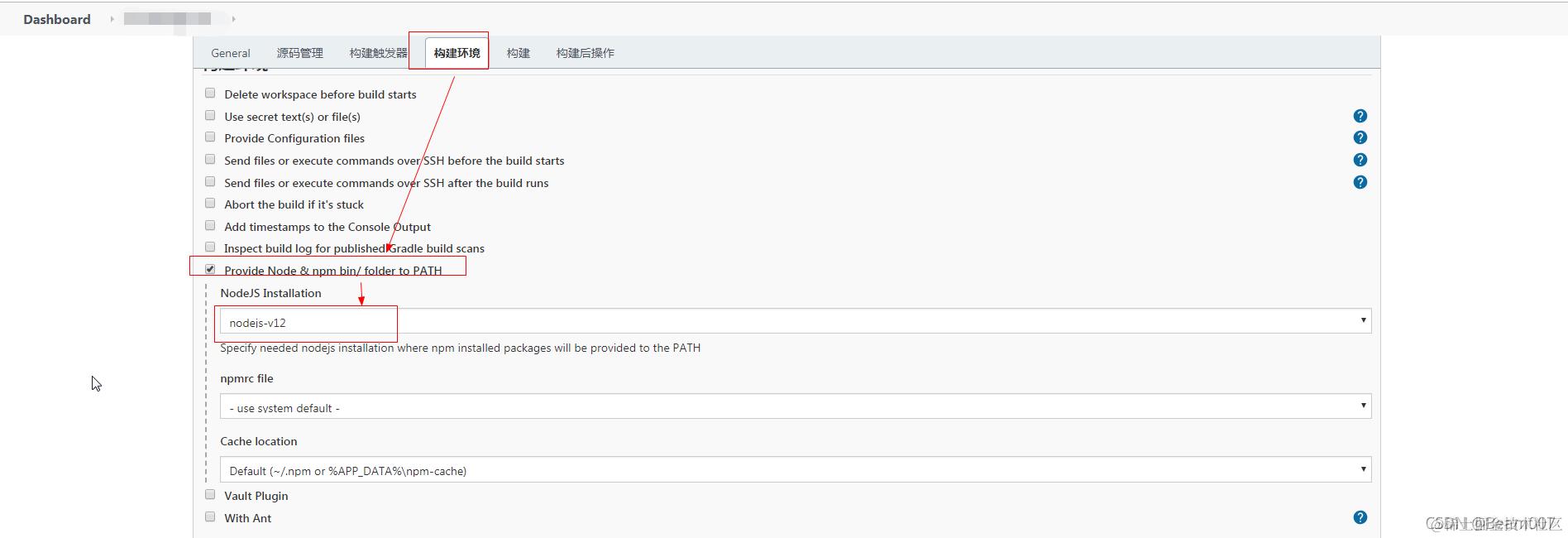Screen dimensions: 1568x538
Task: Open help icon for With Ant
Action: coord(1360,517)
